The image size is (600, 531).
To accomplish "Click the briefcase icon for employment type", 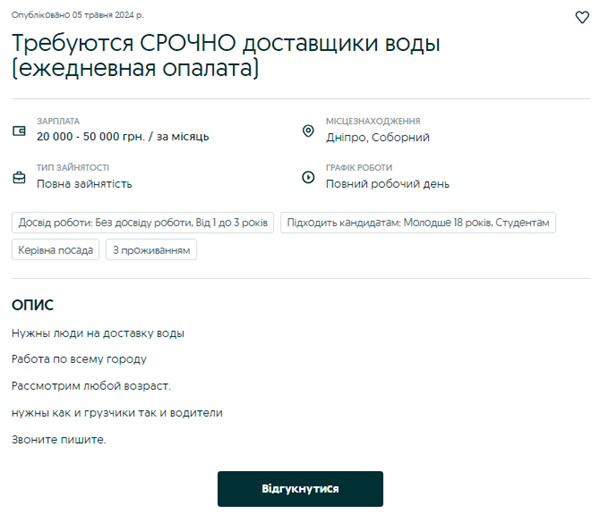I will pos(19,178).
